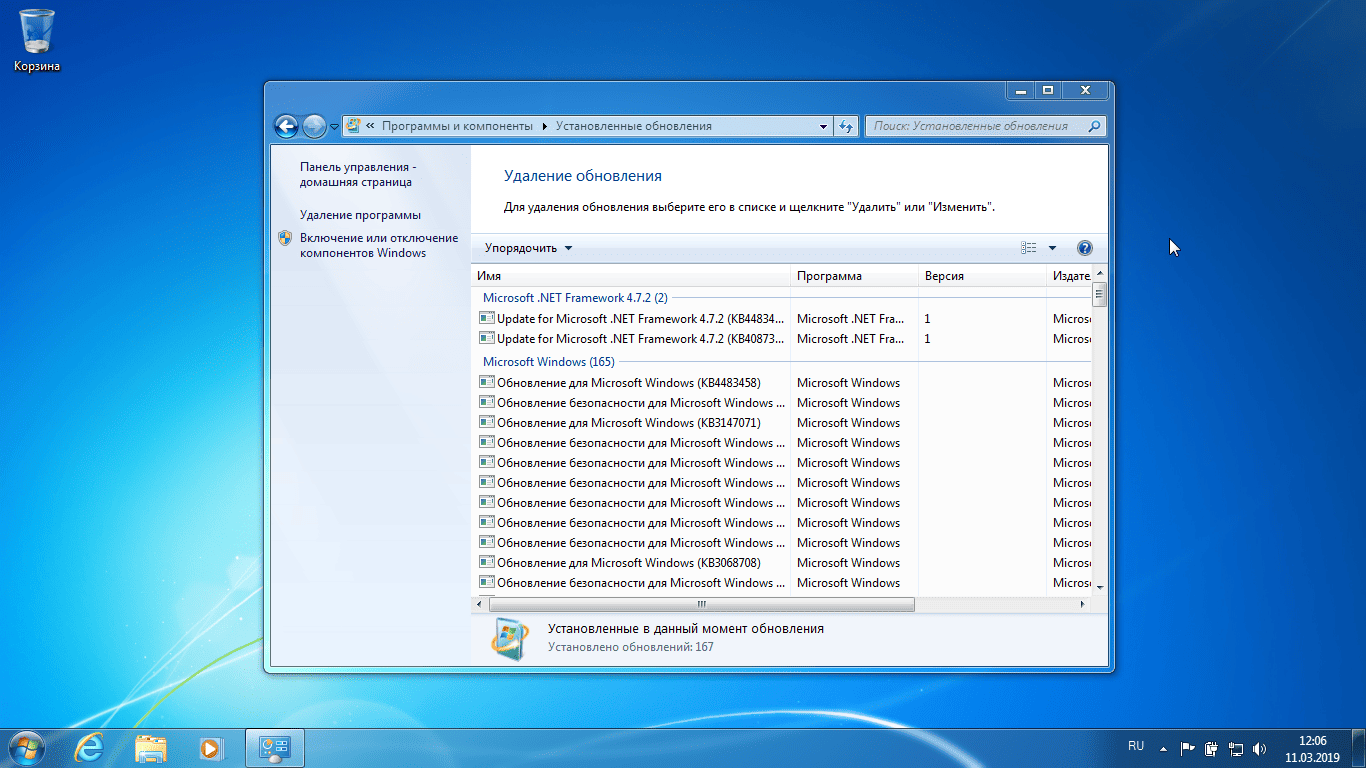The width and height of the screenshot is (1366, 768).
Task: Click the double chevron at breadcrumb start
Action: click(371, 126)
